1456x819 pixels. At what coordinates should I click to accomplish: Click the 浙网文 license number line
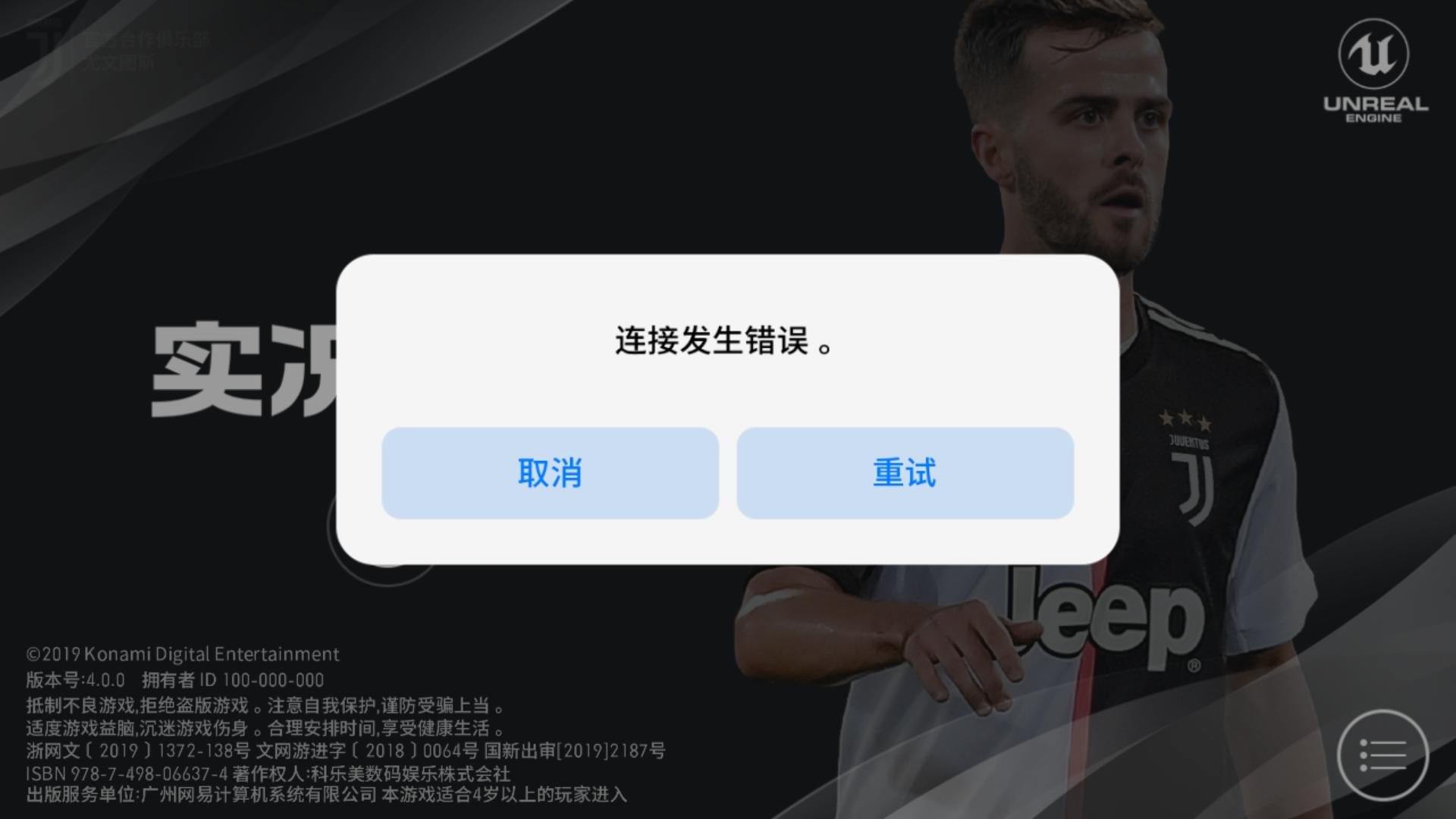pyautogui.click(x=346, y=751)
